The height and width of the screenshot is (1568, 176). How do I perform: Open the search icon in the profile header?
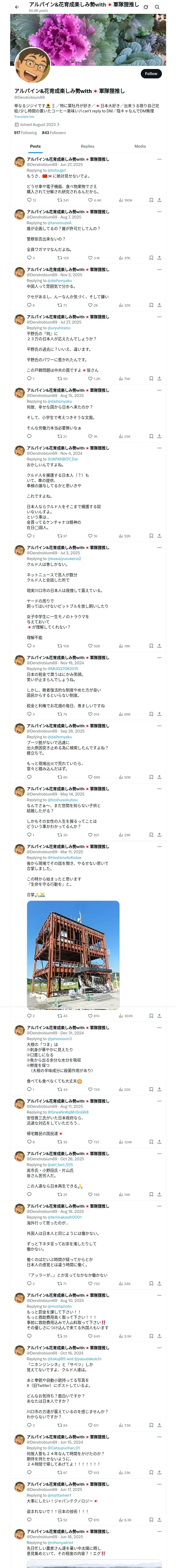tap(157, 7)
